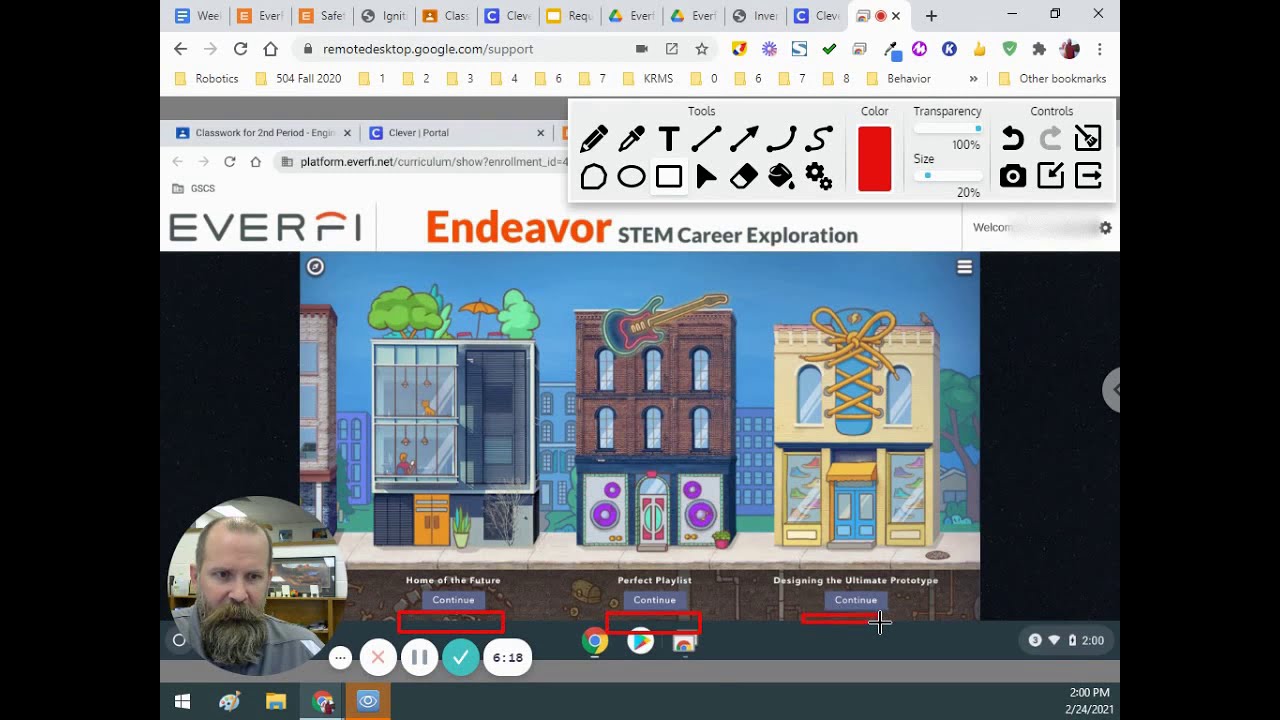Clear all annotations with broom icon
Image resolution: width=1280 pixels, height=720 pixels.
(1088, 138)
